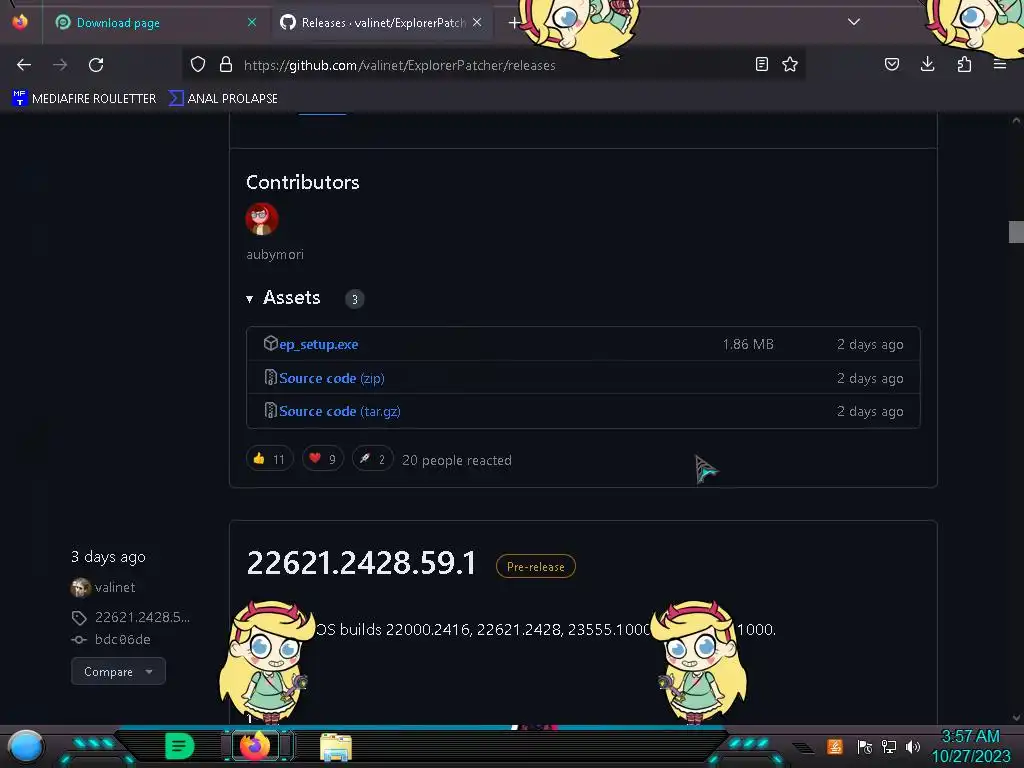This screenshot has height=768, width=1024.
Task: Download Source code (tar.gz)
Action: tap(340, 411)
